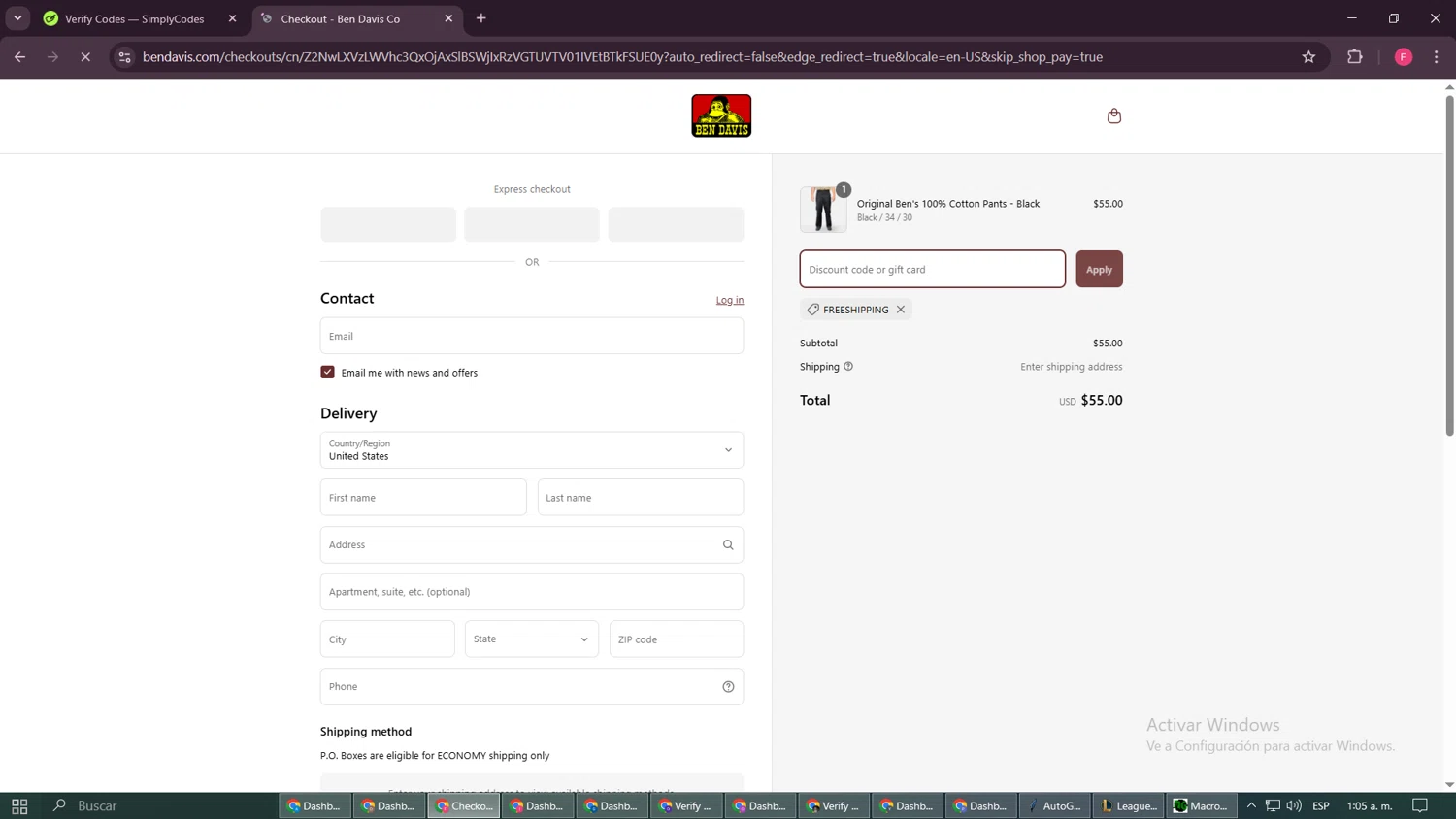This screenshot has width=1456, height=819.
Task: Click the ESP language indicator
Action: tap(1321, 805)
